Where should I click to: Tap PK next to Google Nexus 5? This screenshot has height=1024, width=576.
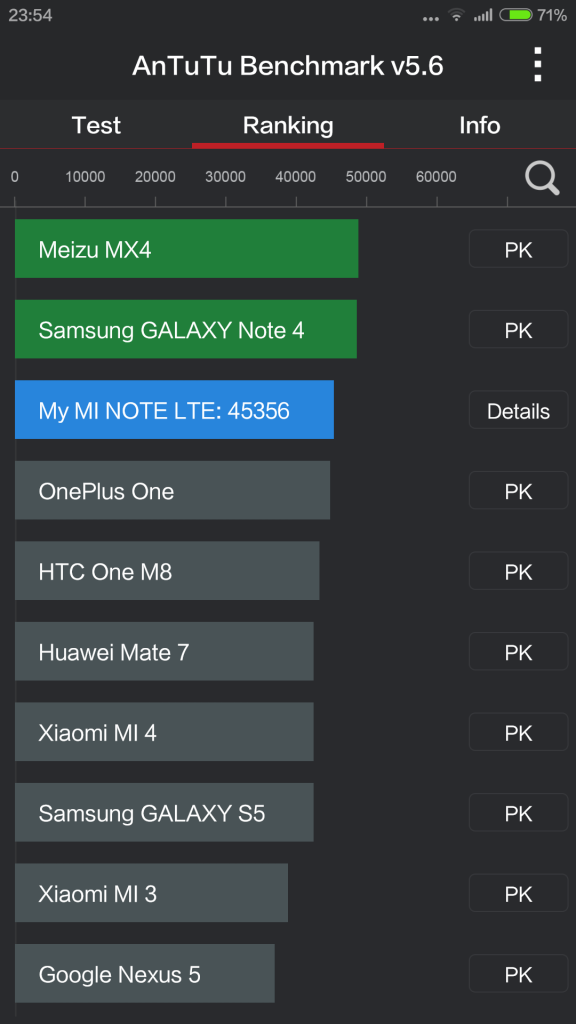coord(519,974)
